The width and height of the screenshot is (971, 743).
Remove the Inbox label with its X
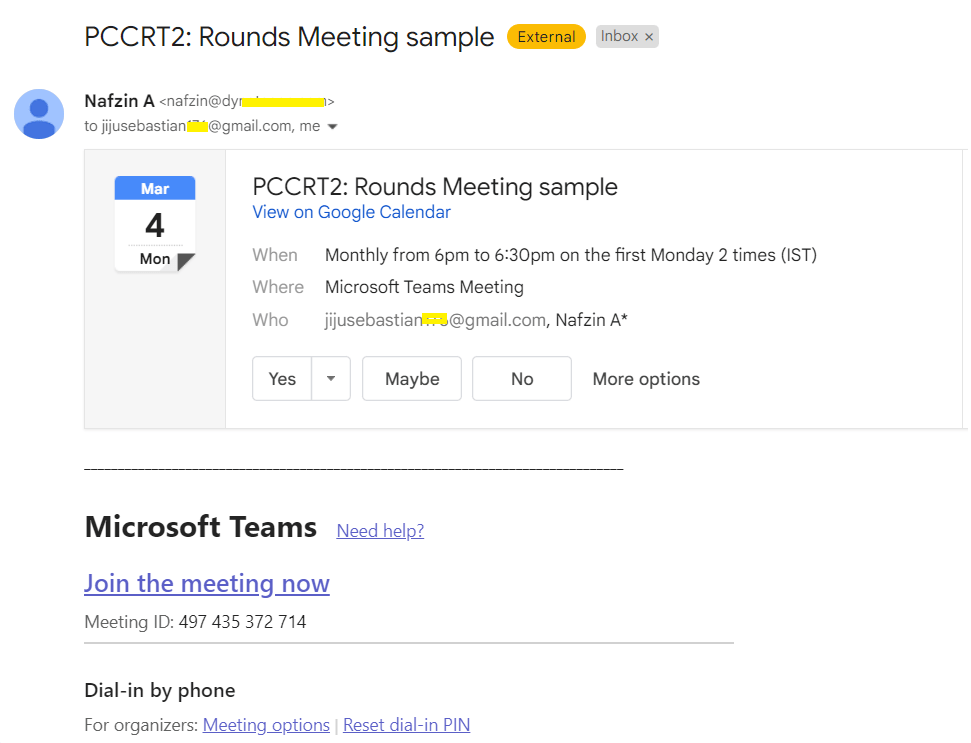point(649,37)
